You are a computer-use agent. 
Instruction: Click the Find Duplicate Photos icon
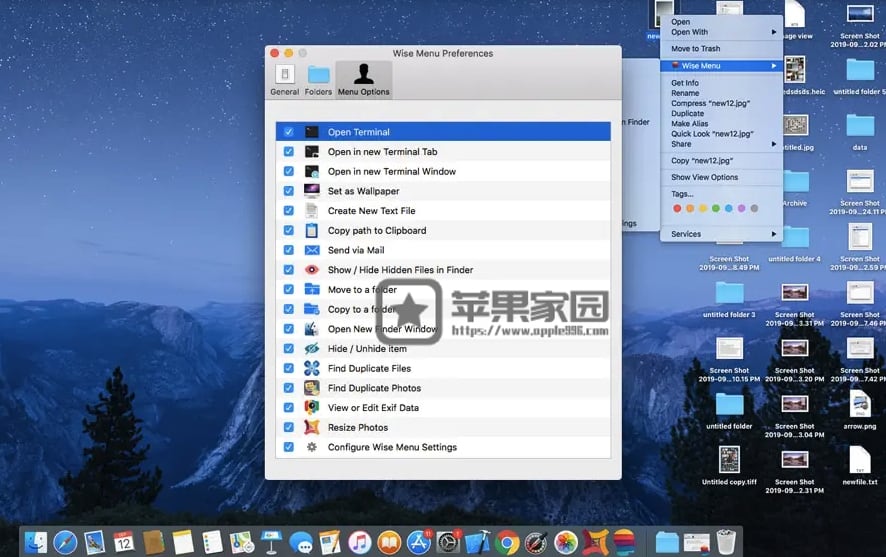tap(311, 388)
